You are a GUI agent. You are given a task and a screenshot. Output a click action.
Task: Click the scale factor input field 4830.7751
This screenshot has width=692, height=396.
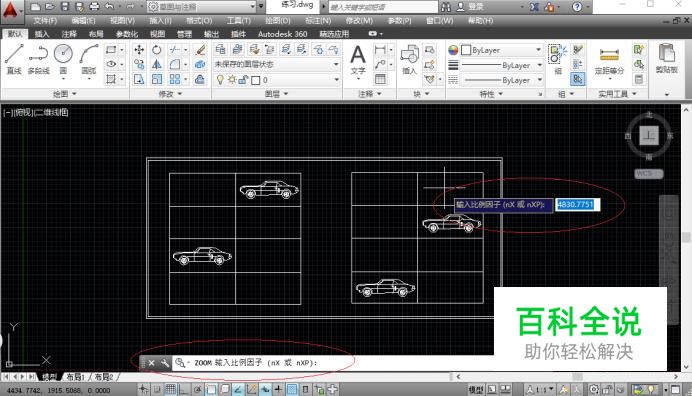tap(578, 204)
